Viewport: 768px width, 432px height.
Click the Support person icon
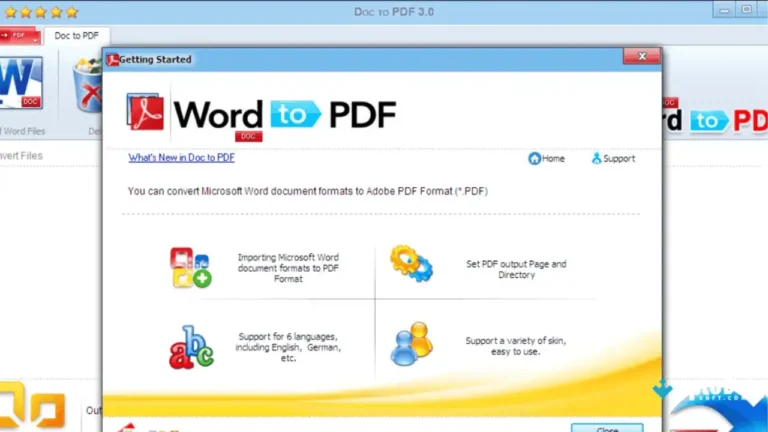tap(596, 158)
